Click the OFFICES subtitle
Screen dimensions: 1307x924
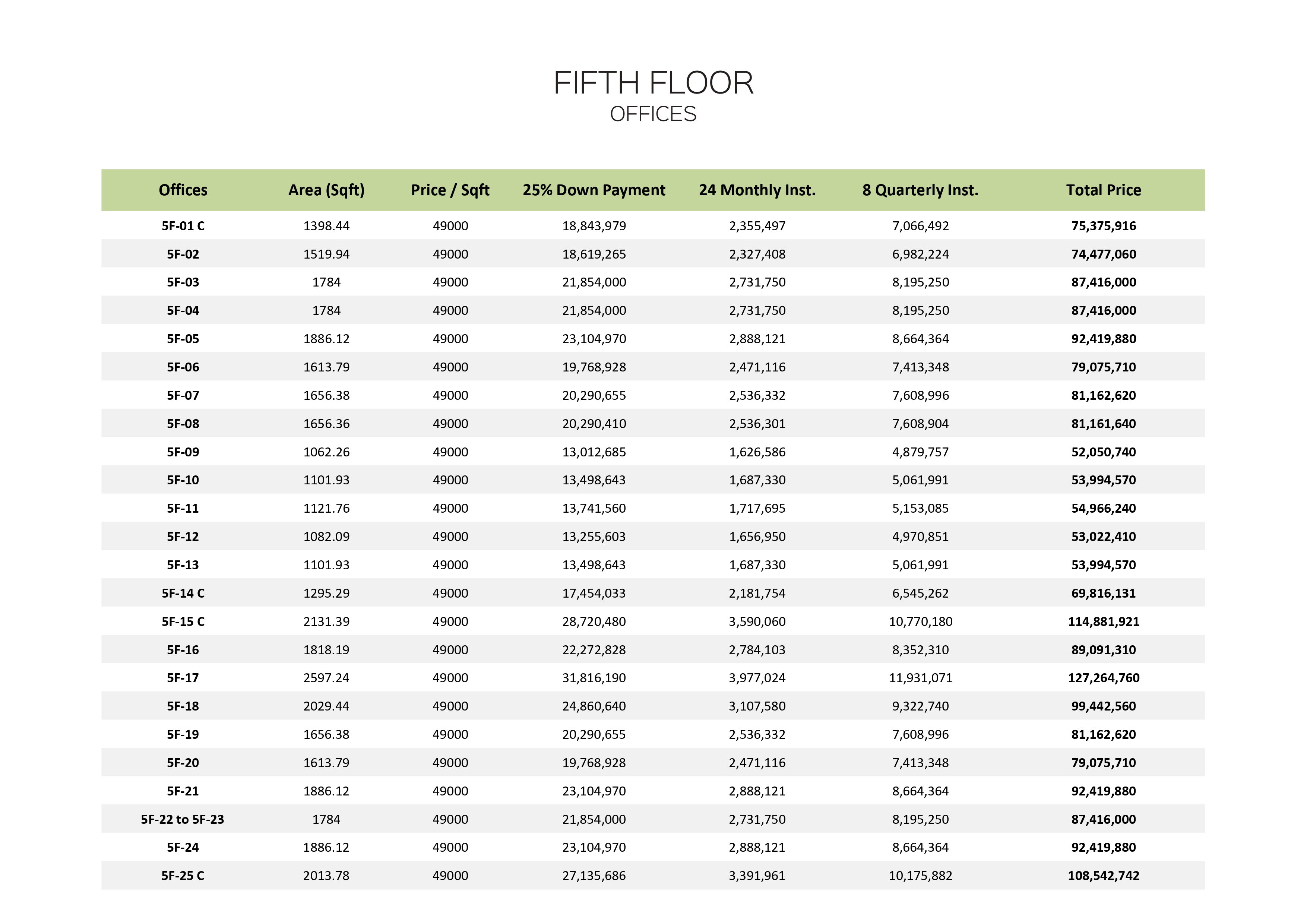pos(653,114)
